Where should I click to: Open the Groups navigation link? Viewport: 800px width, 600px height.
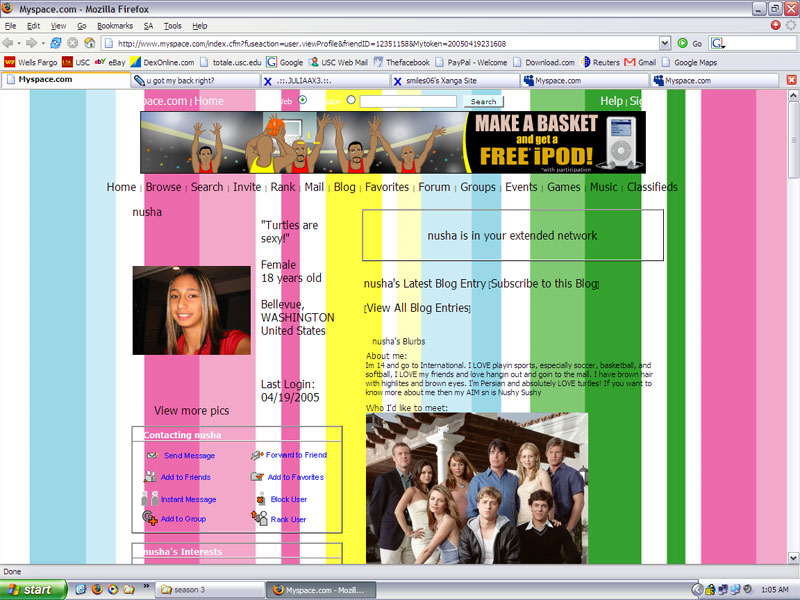[478, 187]
